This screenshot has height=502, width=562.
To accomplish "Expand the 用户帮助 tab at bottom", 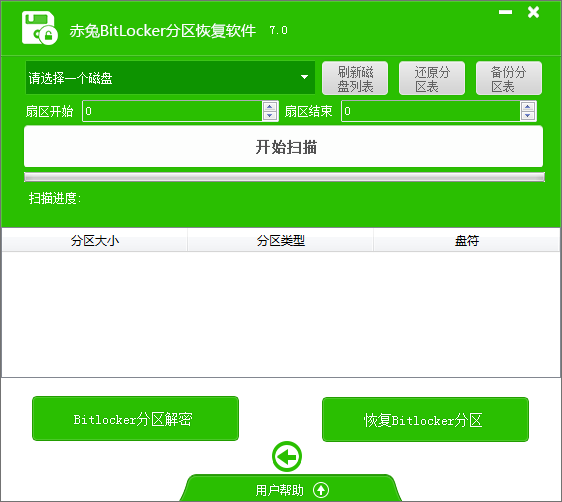I will (291, 488).
